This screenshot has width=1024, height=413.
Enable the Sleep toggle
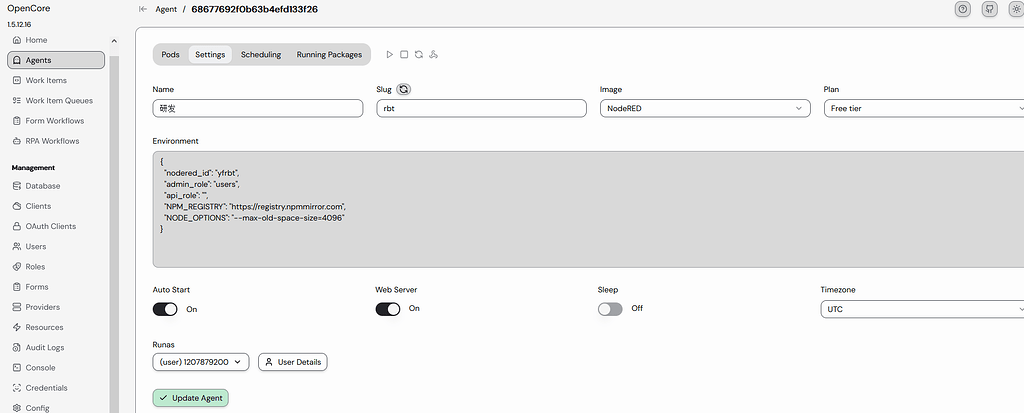[x=610, y=309]
